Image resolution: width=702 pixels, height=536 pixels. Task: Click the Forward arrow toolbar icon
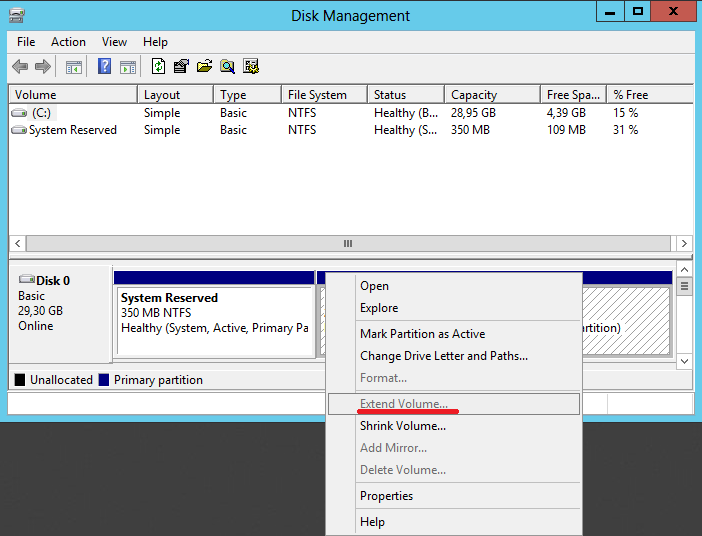pos(43,67)
